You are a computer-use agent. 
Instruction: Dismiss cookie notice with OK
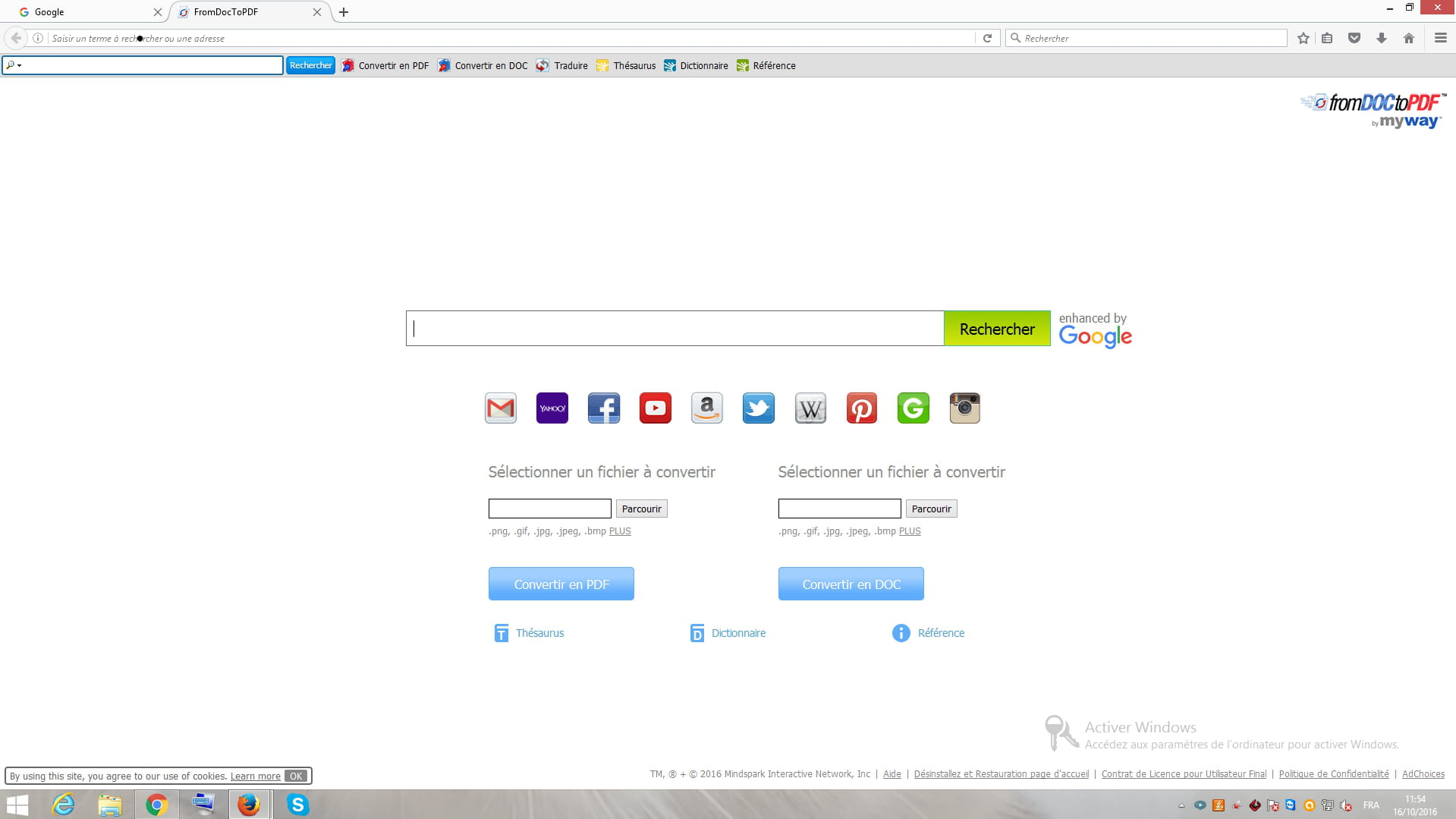click(296, 776)
